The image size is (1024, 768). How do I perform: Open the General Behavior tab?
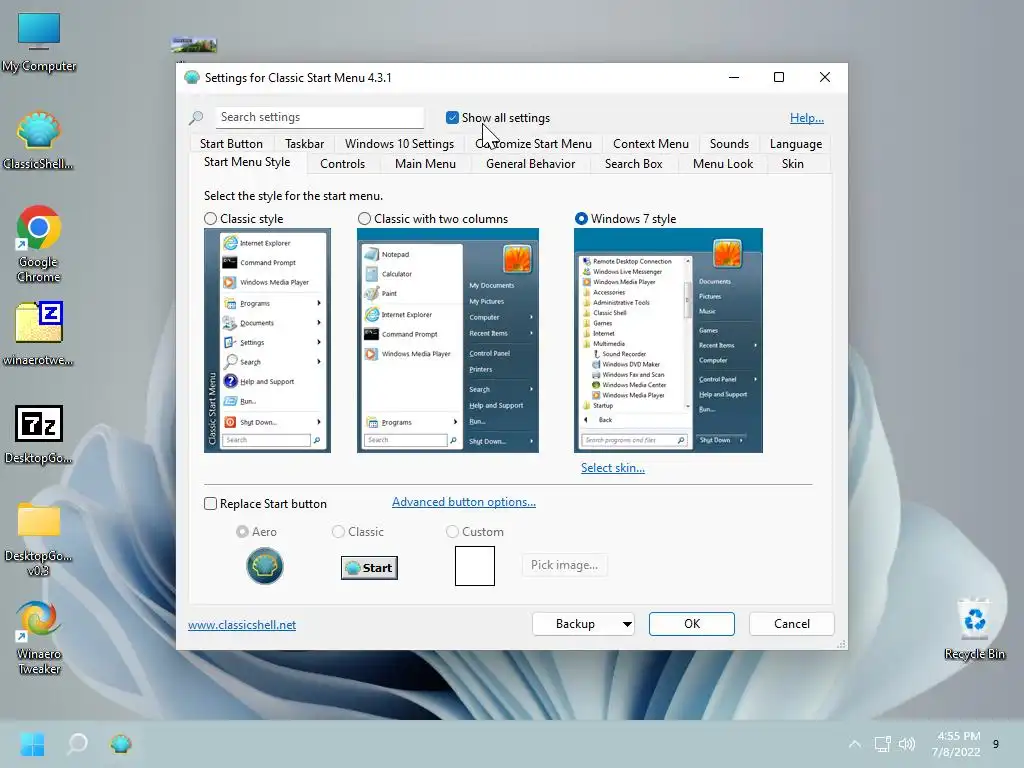[530, 164]
